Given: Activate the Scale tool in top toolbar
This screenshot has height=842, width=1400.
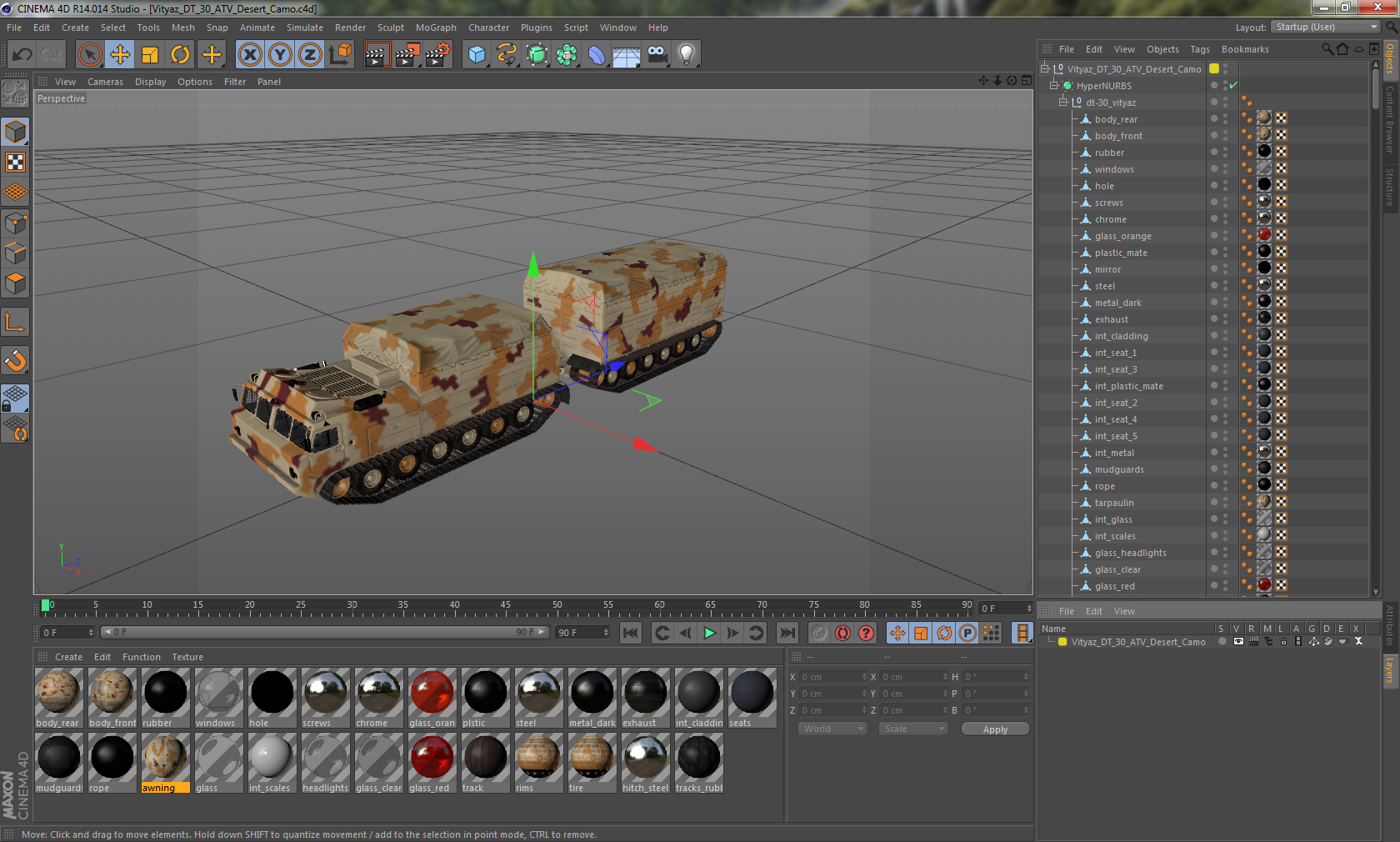Looking at the screenshot, I should point(150,55).
